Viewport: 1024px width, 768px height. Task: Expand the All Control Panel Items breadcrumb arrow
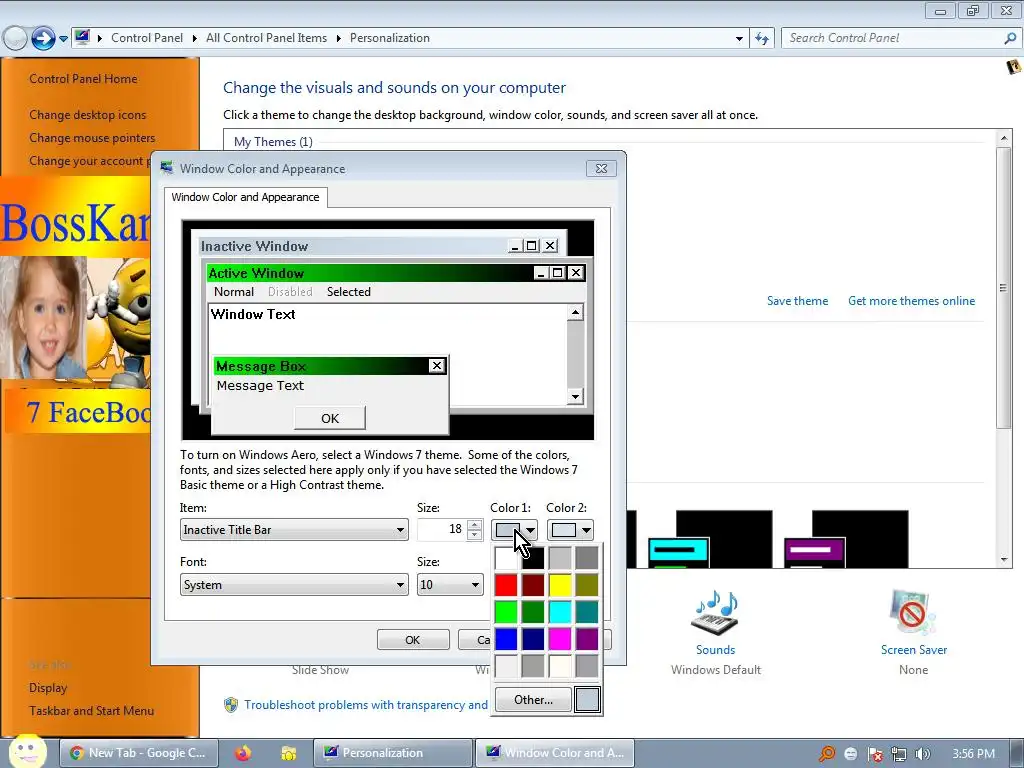click(x=338, y=38)
